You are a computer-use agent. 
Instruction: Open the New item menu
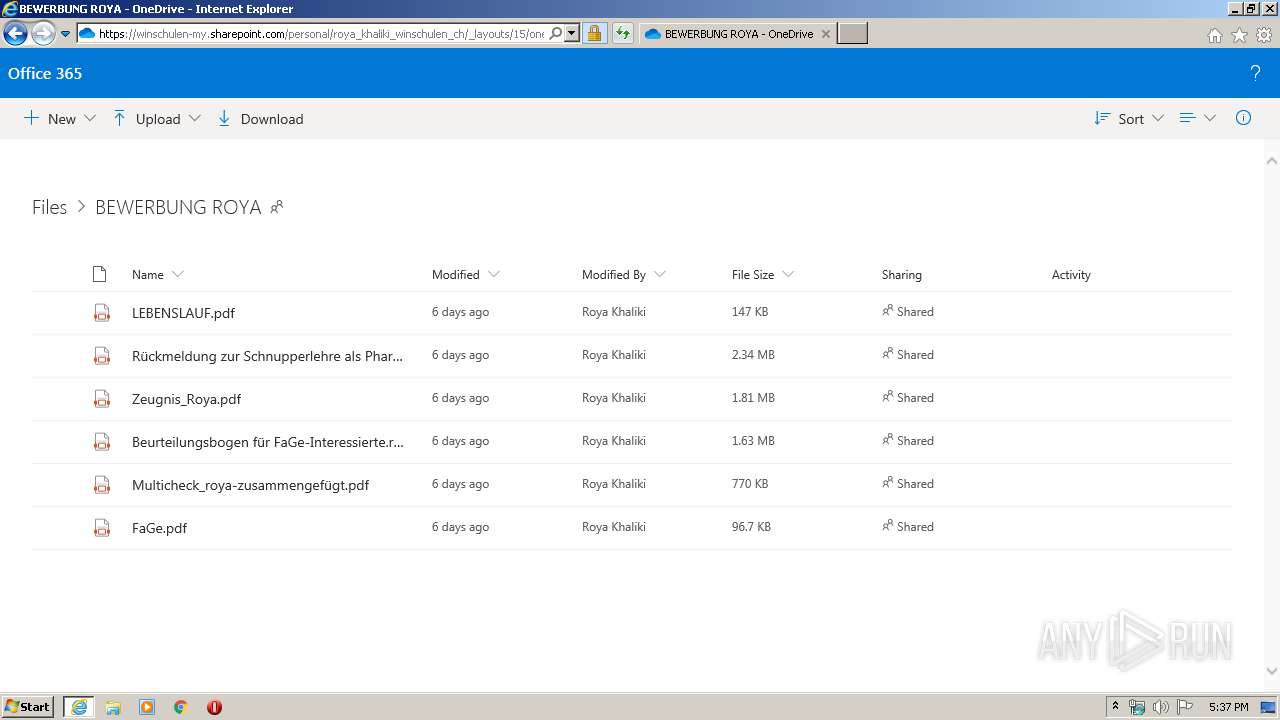point(60,118)
